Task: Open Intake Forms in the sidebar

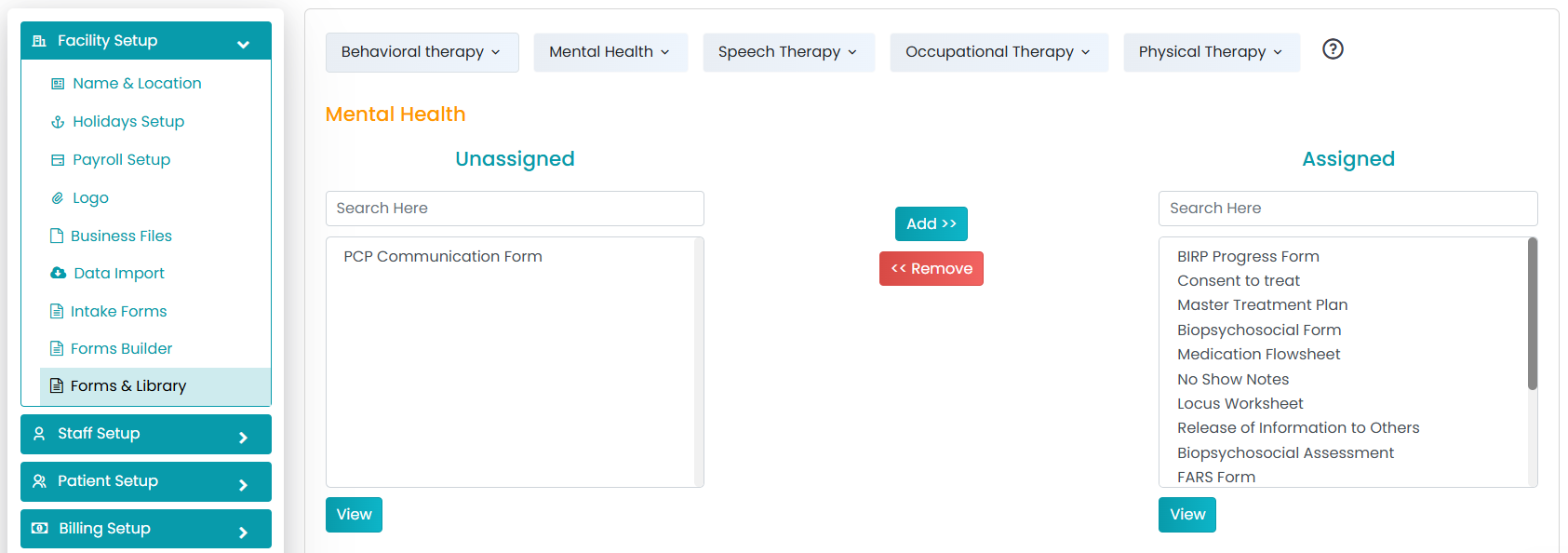Action: coord(118,311)
